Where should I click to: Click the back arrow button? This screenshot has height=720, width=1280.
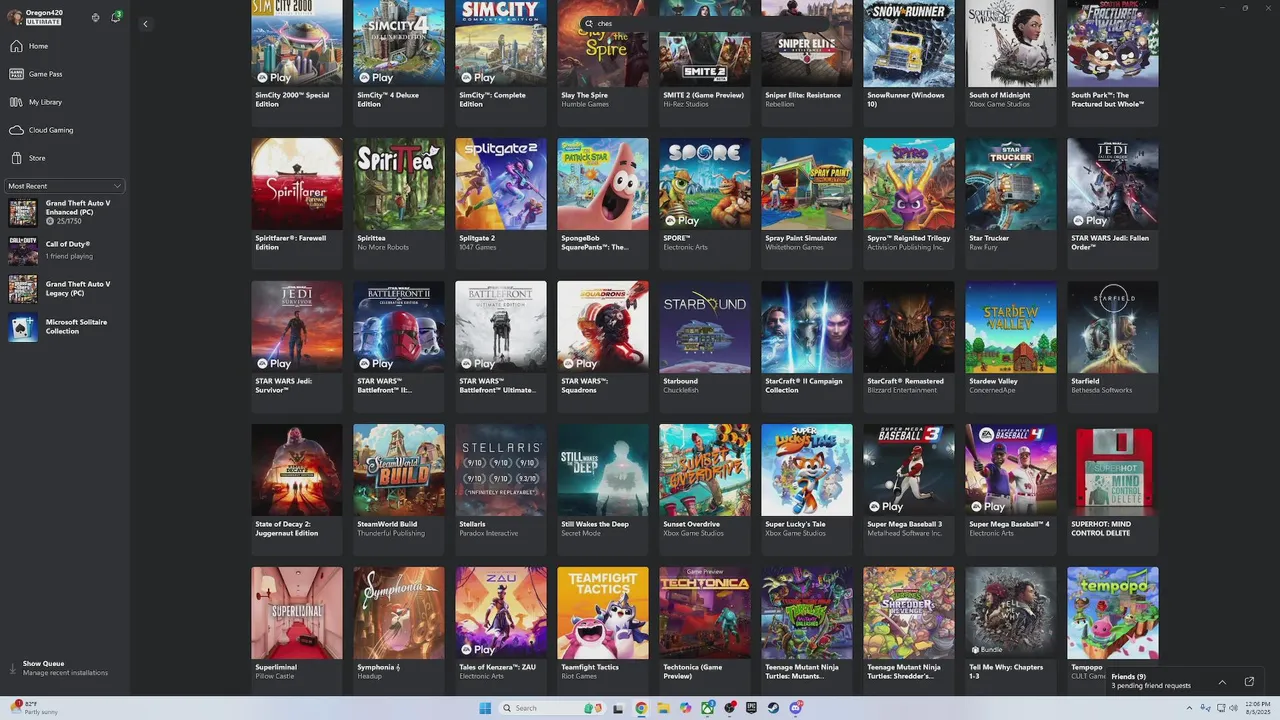[x=145, y=24]
